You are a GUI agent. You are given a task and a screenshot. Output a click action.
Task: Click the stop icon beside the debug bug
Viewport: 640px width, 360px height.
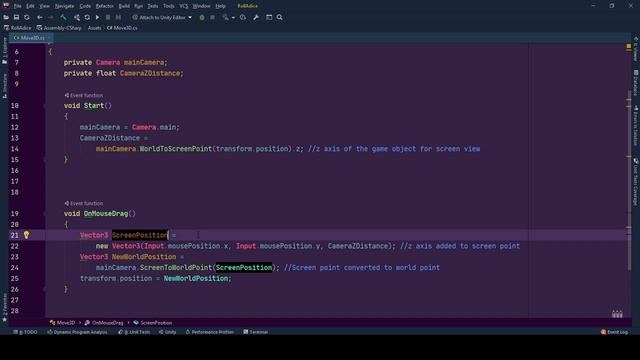pos(212,18)
